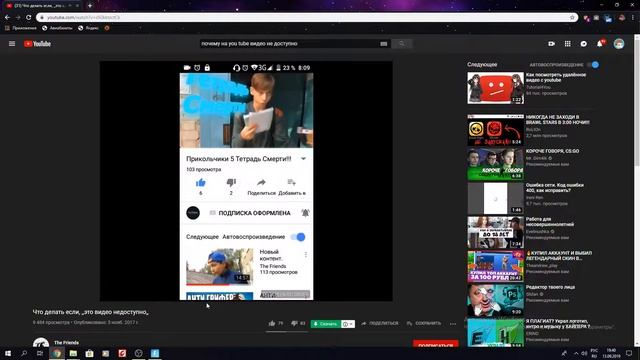The height and width of the screenshot is (360, 640).
Task: Click the browser address bar
Action: pos(306,18)
